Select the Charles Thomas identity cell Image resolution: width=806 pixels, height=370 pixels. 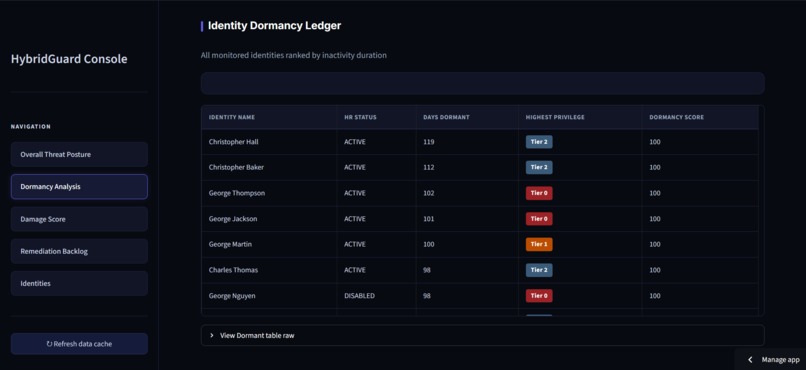point(269,270)
